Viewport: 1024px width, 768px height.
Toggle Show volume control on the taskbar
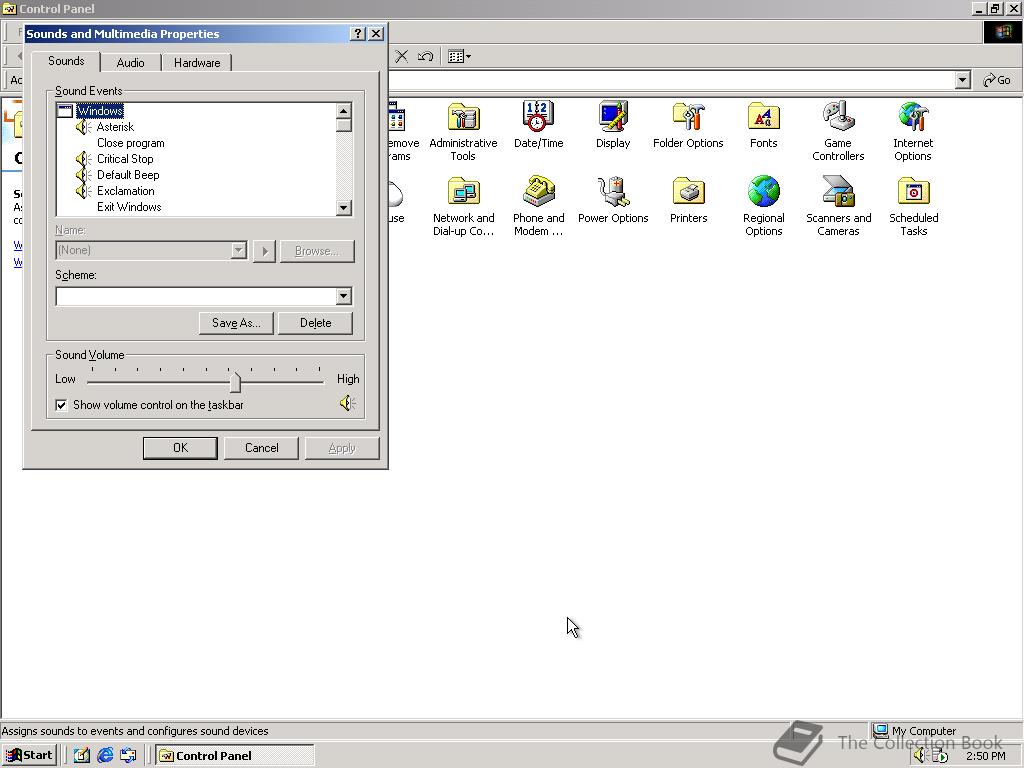61,405
